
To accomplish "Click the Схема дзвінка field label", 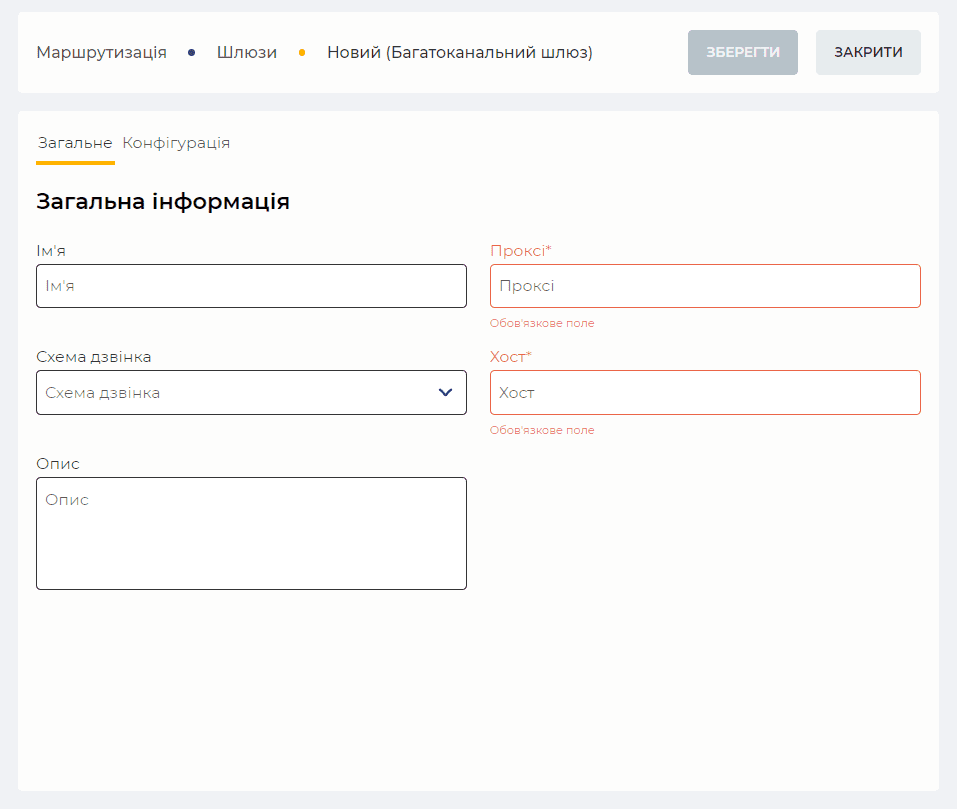I will point(93,357).
